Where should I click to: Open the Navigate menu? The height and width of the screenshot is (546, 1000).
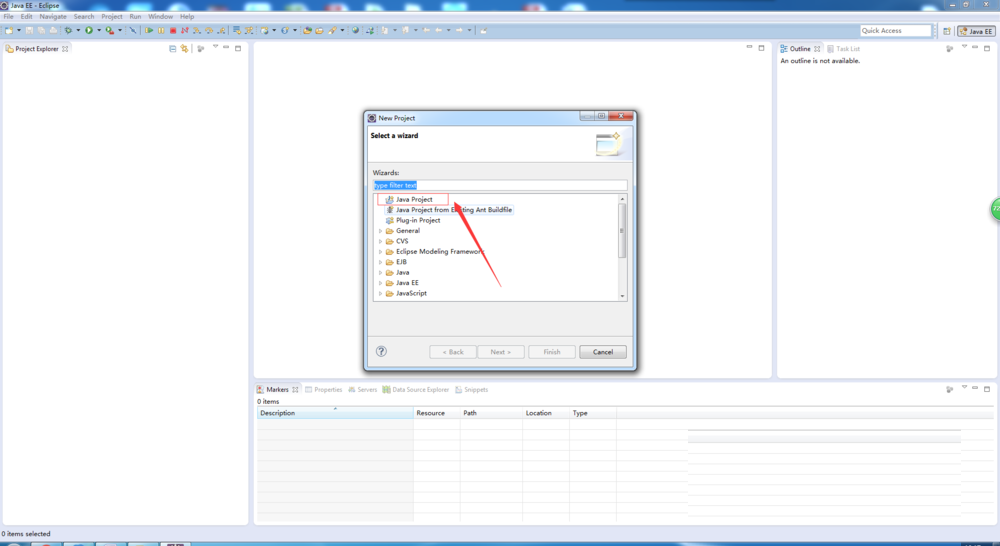tap(53, 17)
